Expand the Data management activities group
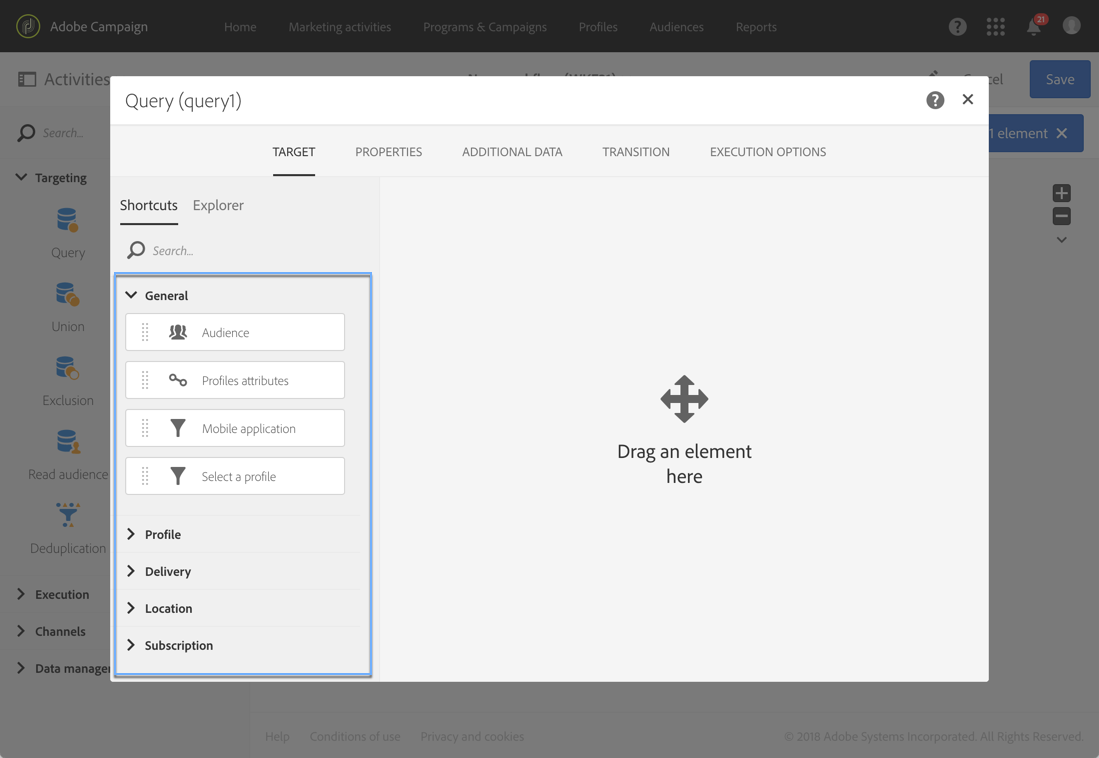 point(21,668)
